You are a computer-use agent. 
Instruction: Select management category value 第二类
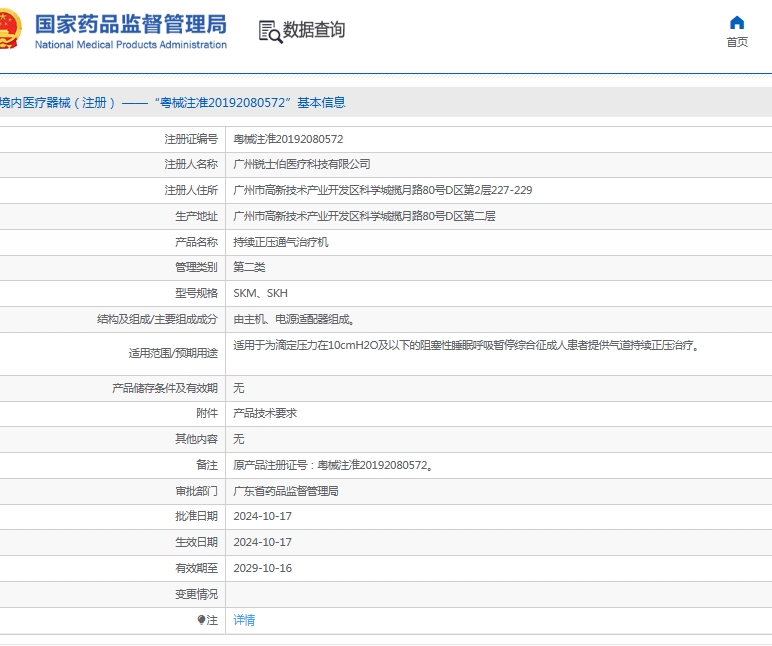click(x=249, y=267)
